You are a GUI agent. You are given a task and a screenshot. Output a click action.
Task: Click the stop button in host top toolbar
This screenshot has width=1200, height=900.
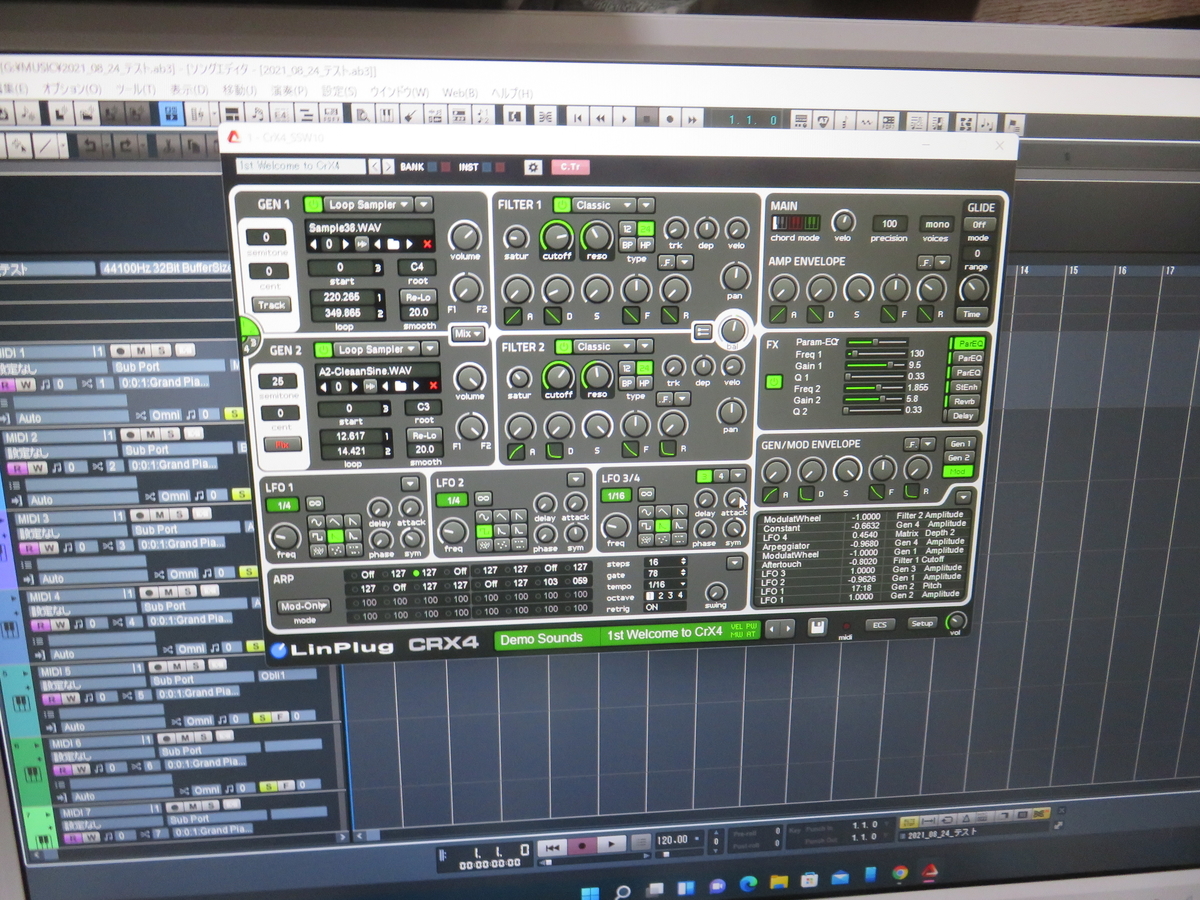coord(647,118)
